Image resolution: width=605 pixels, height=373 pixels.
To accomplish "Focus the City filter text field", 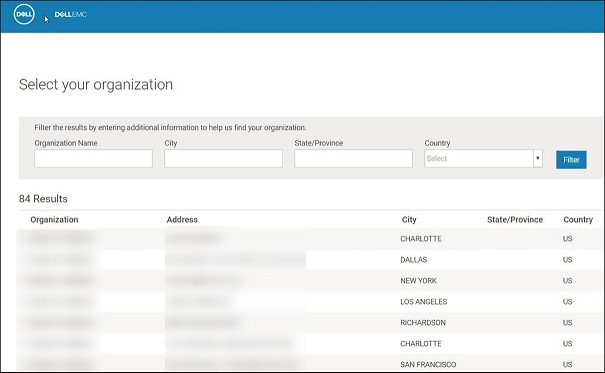I will (x=223, y=159).
